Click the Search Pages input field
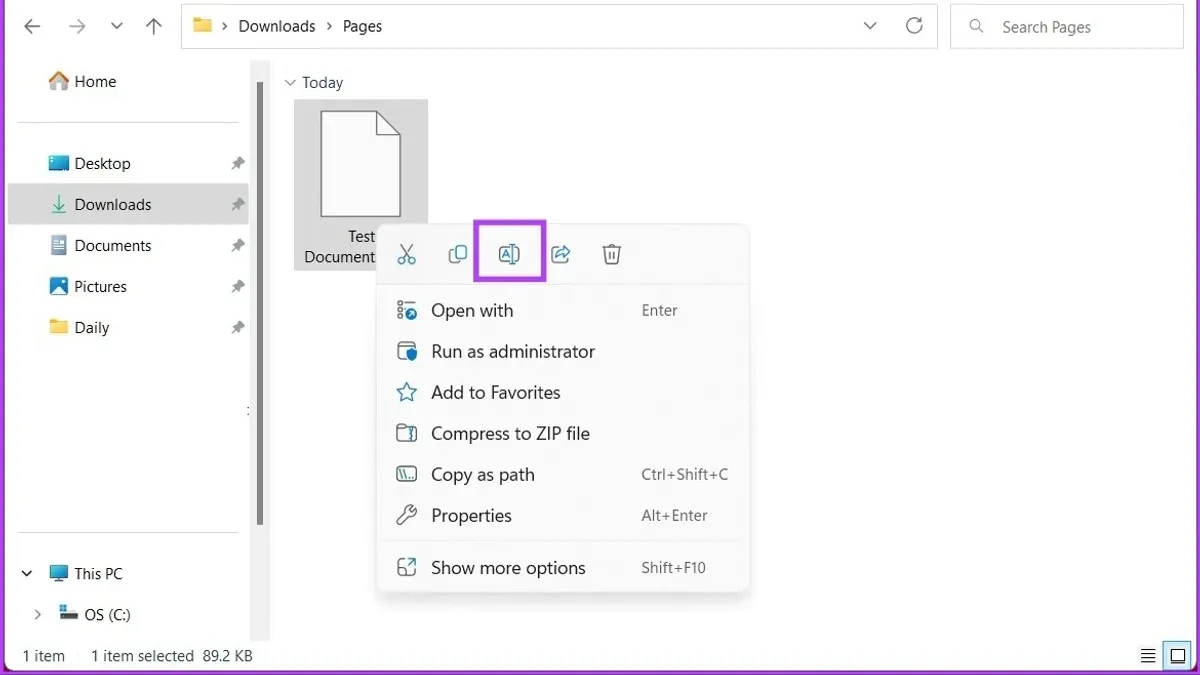The height and width of the screenshot is (675, 1200). pos(1066,27)
